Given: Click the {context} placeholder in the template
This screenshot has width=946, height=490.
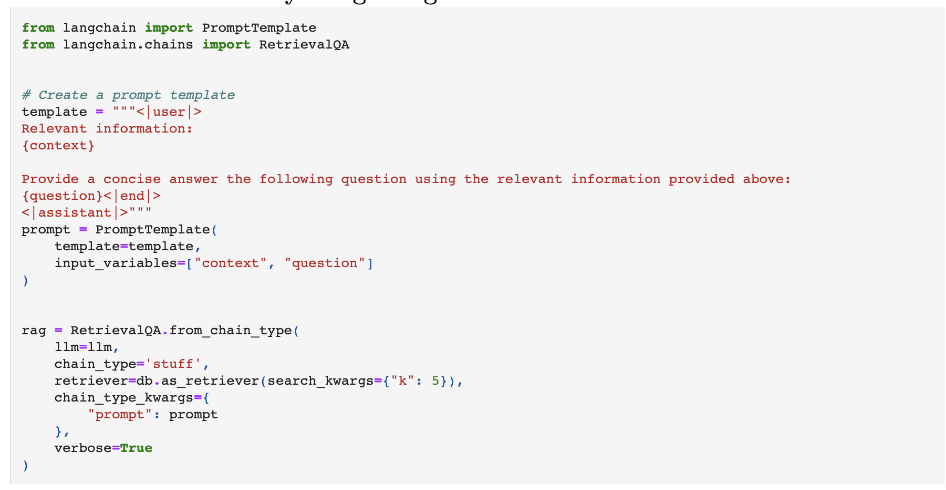Looking at the screenshot, I should pos(59,145).
